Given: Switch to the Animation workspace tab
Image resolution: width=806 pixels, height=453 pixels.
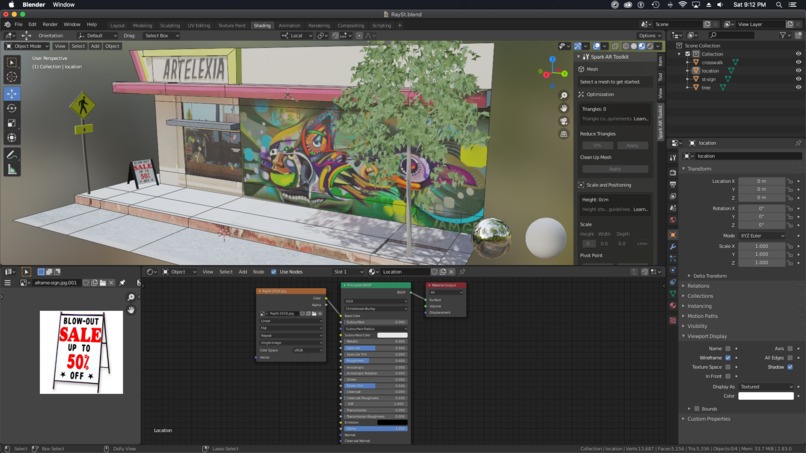Looking at the screenshot, I should (x=289, y=25).
